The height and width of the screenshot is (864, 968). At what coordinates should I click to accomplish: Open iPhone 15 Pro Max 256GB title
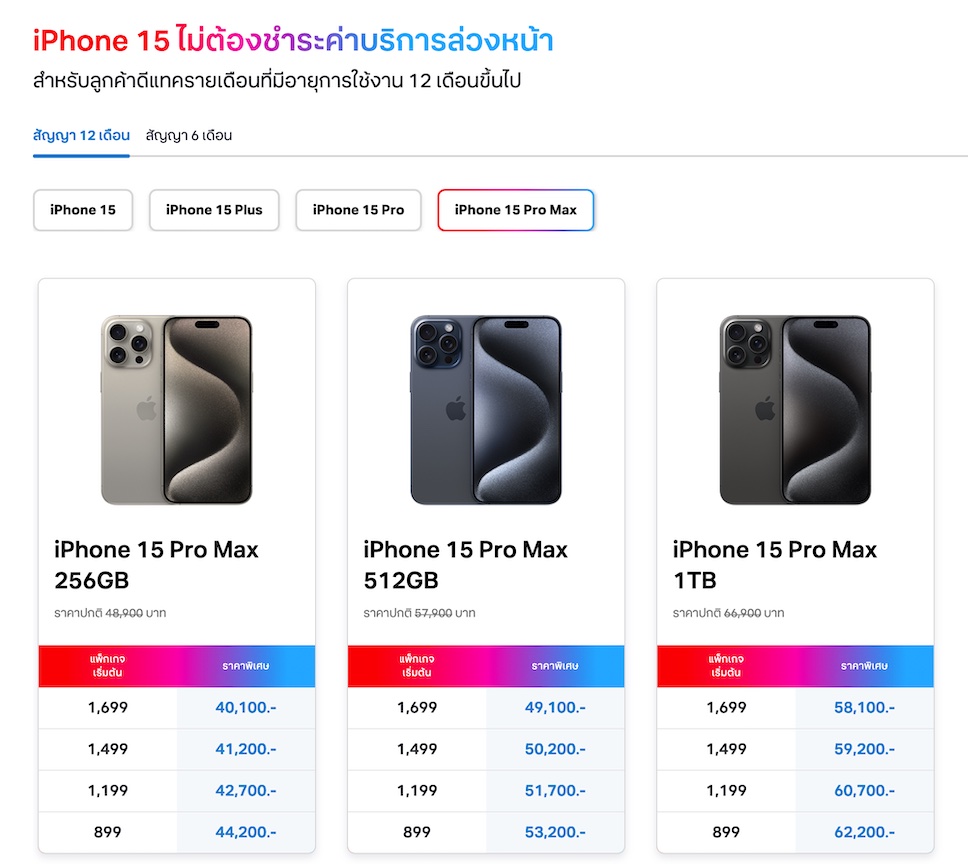[156, 565]
